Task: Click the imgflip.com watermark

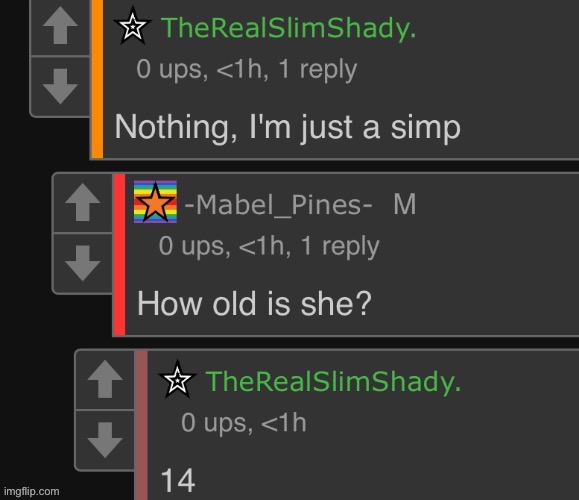Action: point(31,492)
